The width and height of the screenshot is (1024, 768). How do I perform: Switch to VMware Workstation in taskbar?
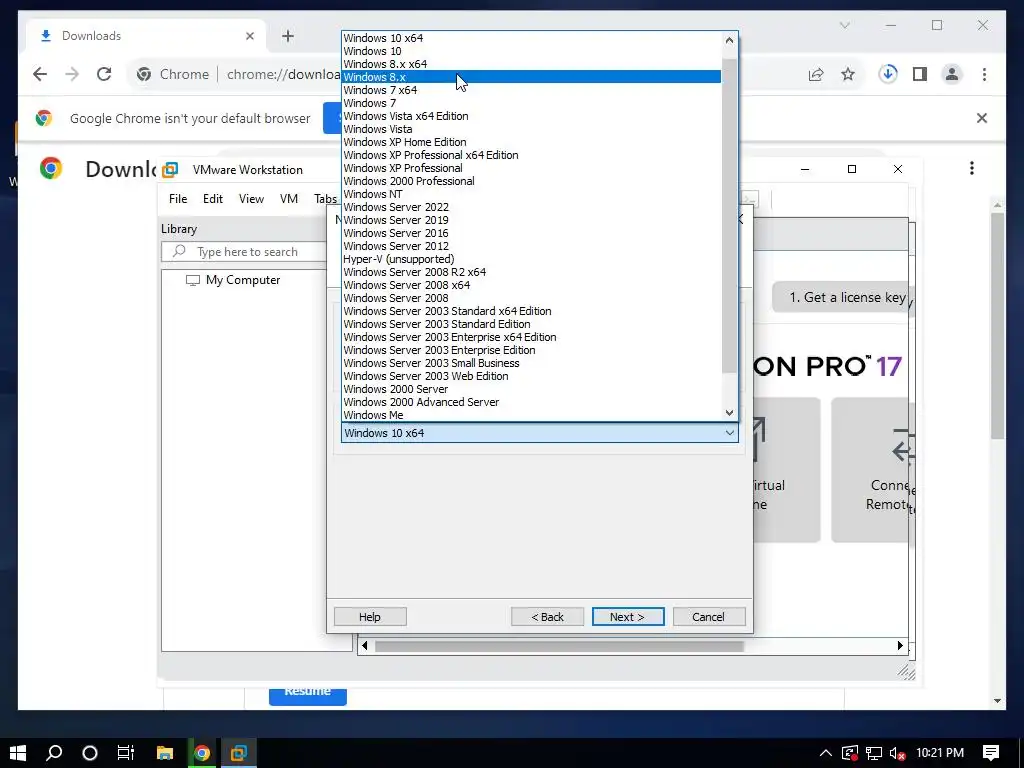pos(239,753)
